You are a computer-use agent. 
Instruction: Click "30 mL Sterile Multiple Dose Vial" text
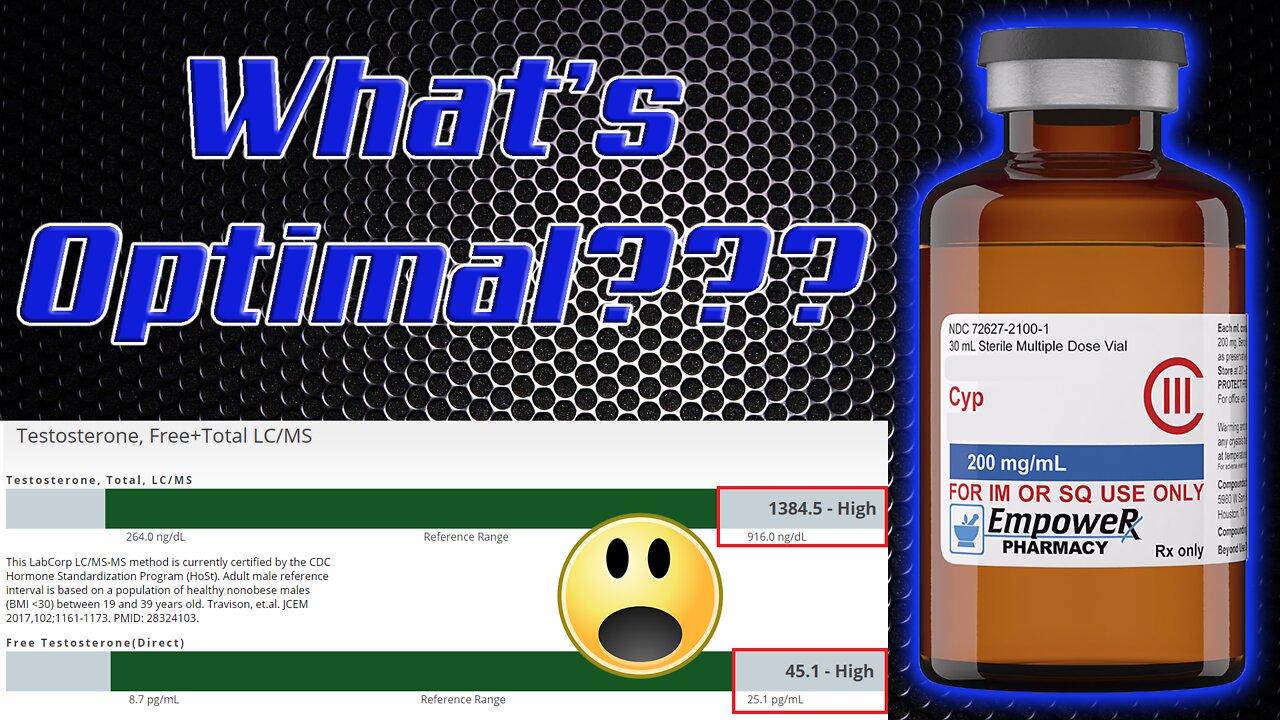click(x=1038, y=346)
